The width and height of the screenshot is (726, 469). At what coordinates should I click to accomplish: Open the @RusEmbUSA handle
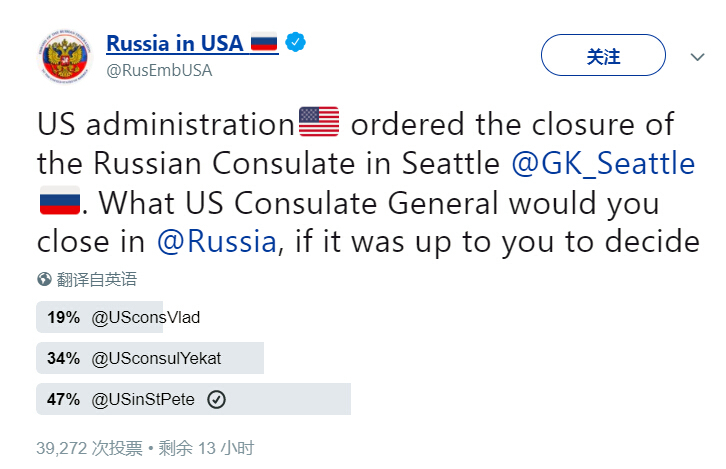[159, 71]
